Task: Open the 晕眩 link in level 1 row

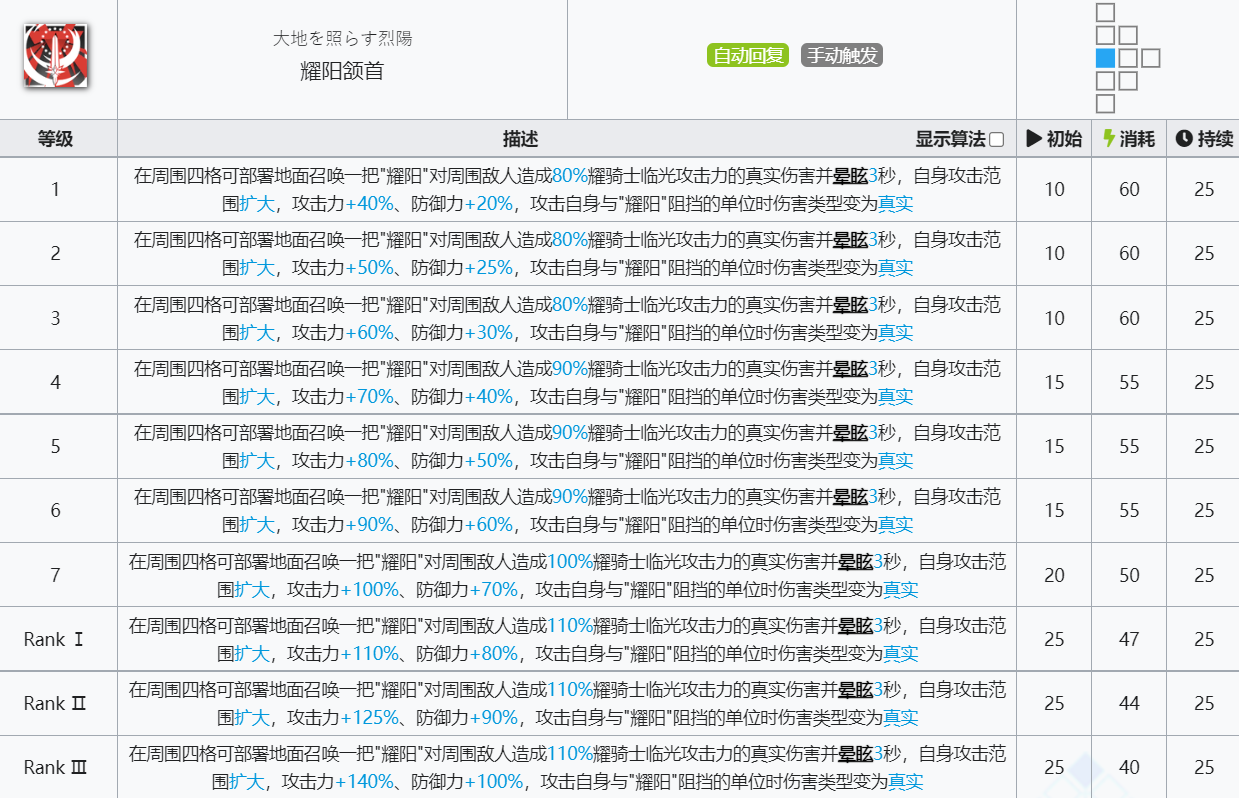Action: coord(850,176)
